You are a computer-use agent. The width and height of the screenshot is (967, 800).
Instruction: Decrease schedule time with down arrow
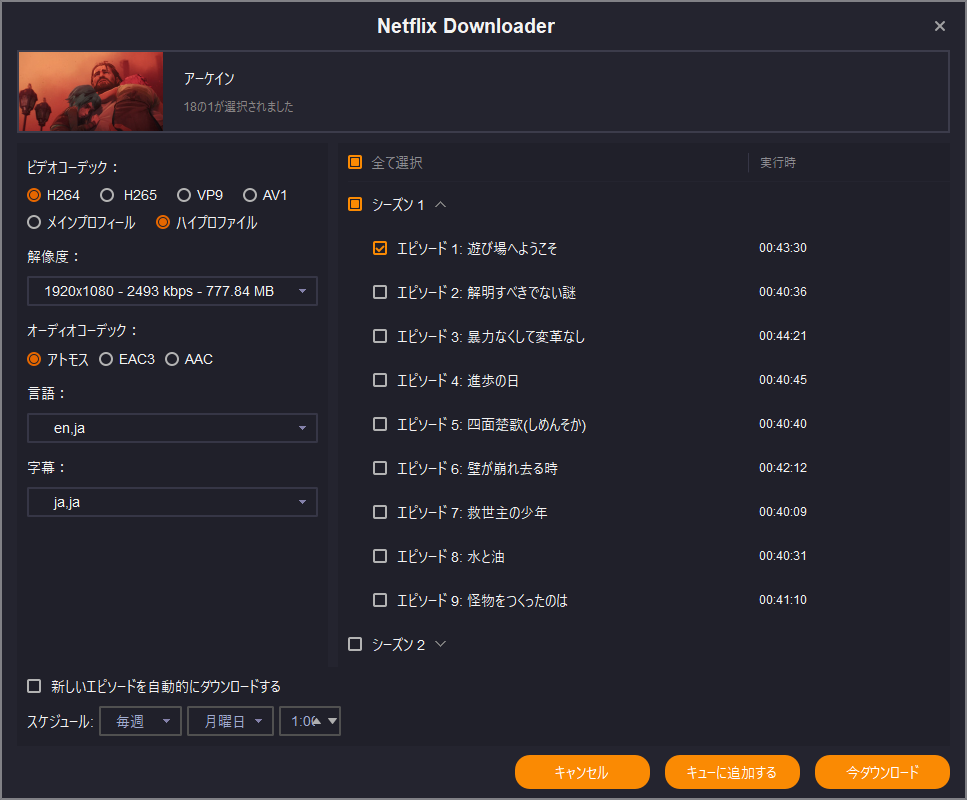coord(333,721)
